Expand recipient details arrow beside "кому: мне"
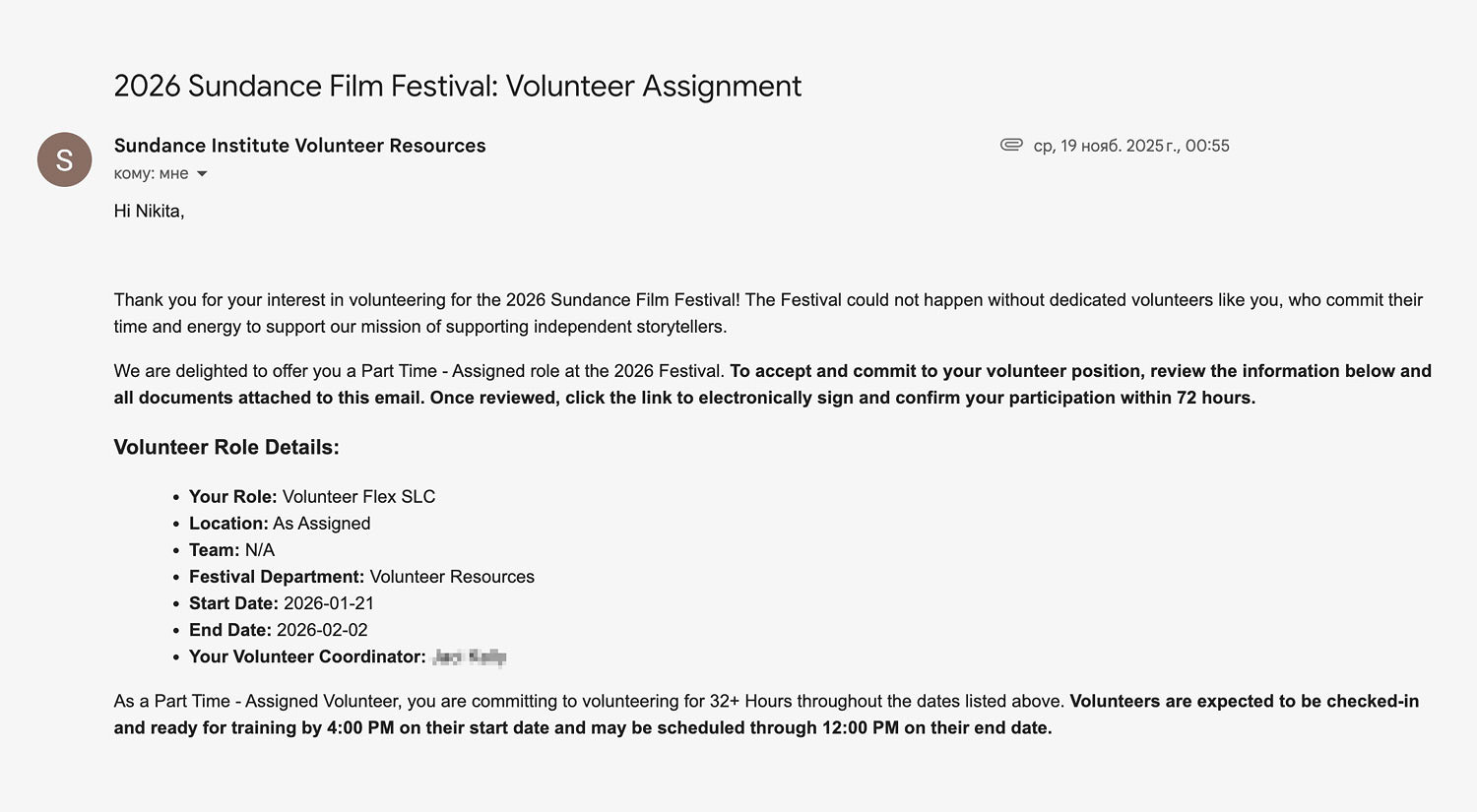The width and height of the screenshot is (1477, 812). coord(202,174)
